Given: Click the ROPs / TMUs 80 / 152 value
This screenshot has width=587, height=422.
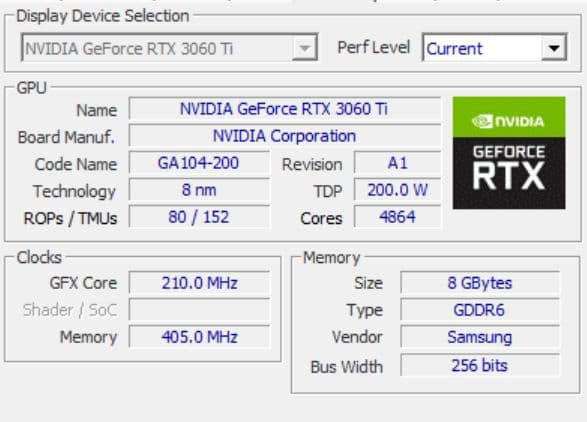Looking at the screenshot, I should coord(199,217).
